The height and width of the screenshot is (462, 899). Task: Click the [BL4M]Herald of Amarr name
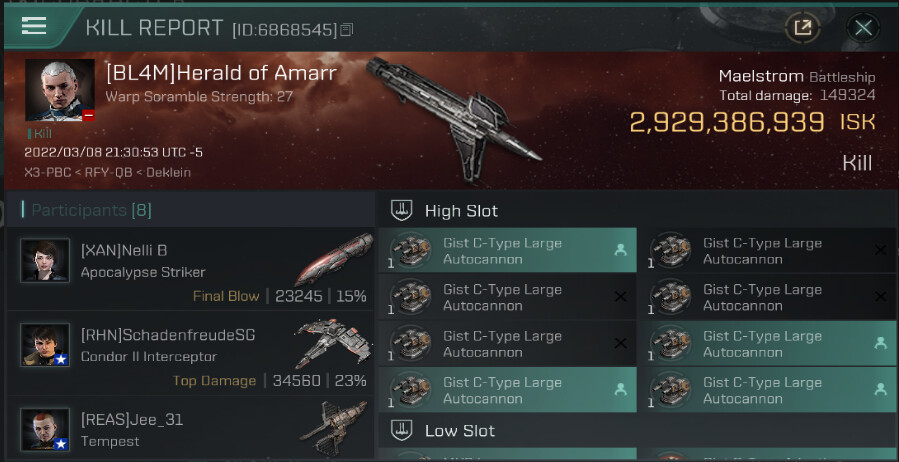coord(221,73)
